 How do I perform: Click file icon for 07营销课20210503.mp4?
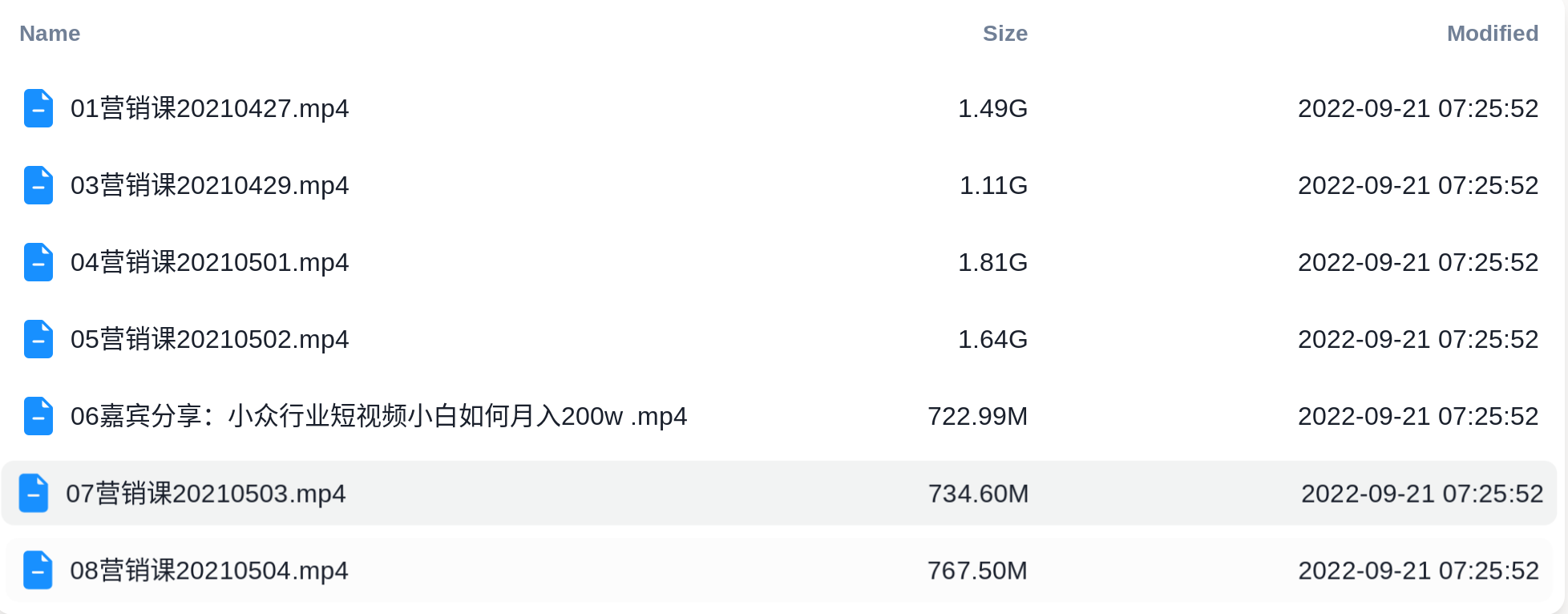tap(34, 493)
